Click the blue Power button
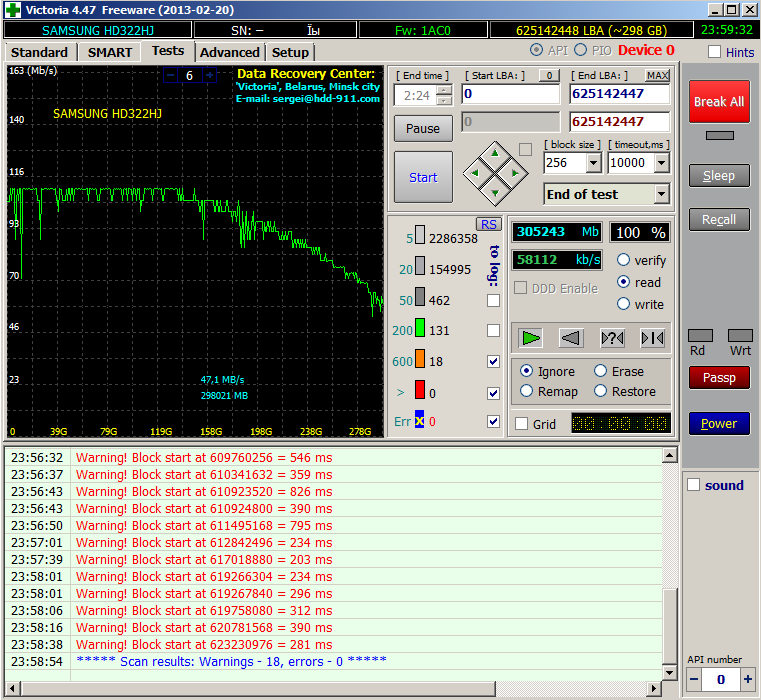The image size is (761, 700). [x=719, y=424]
